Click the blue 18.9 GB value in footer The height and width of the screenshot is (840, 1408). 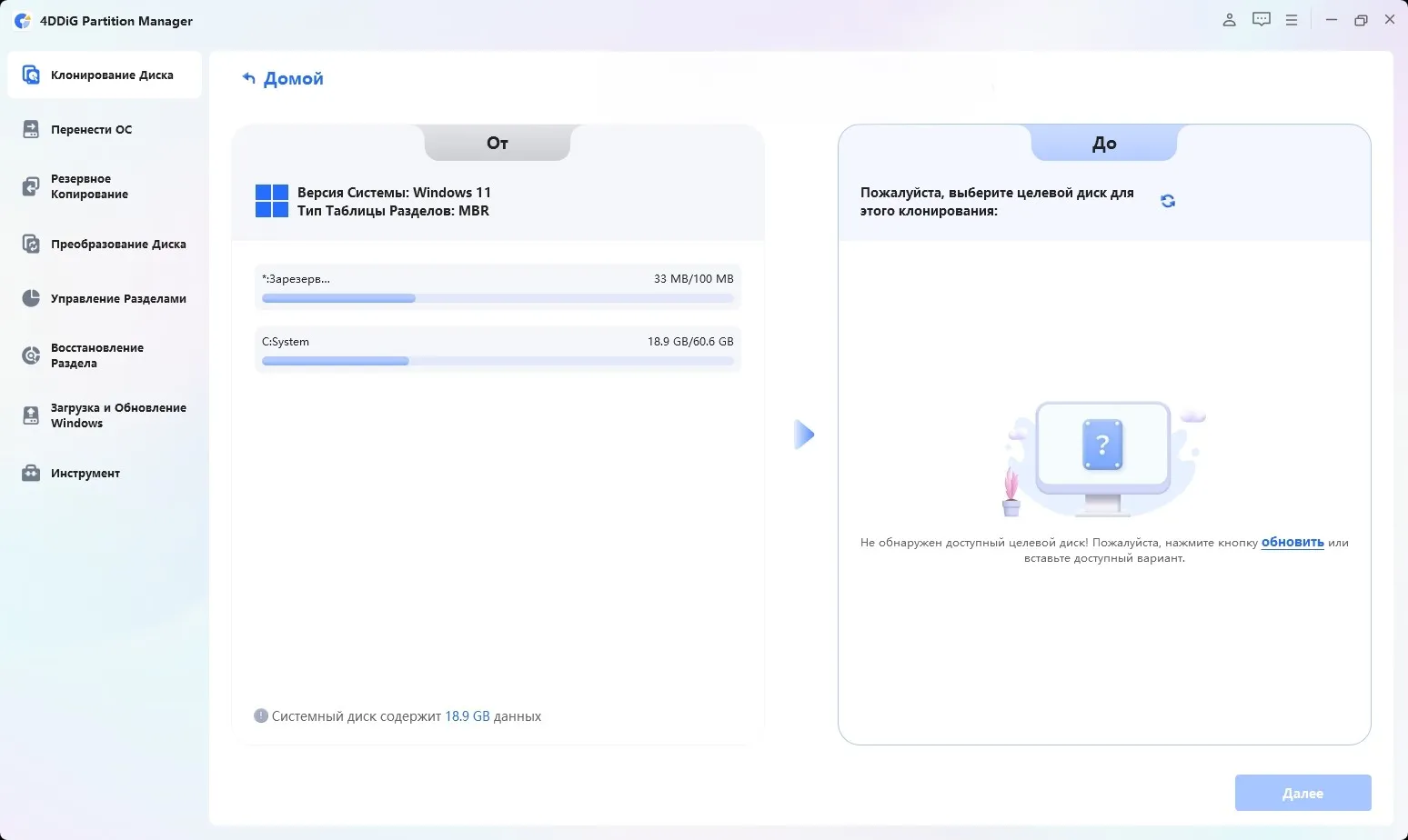point(468,715)
